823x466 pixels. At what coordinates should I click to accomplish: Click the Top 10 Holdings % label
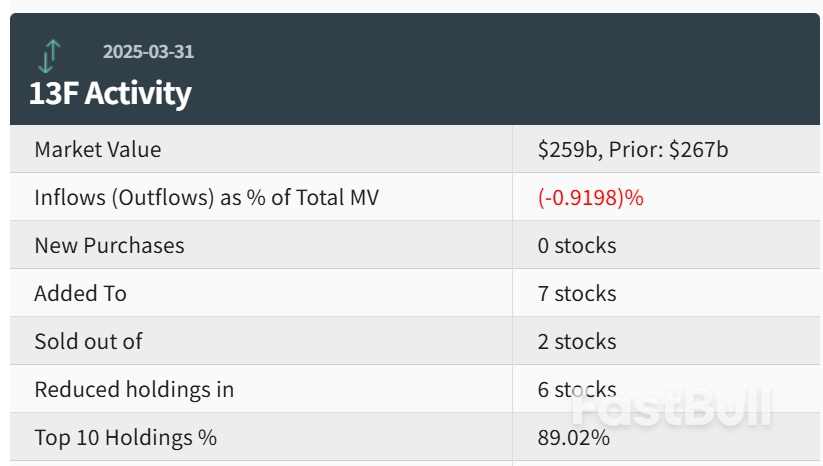click(x=125, y=438)
